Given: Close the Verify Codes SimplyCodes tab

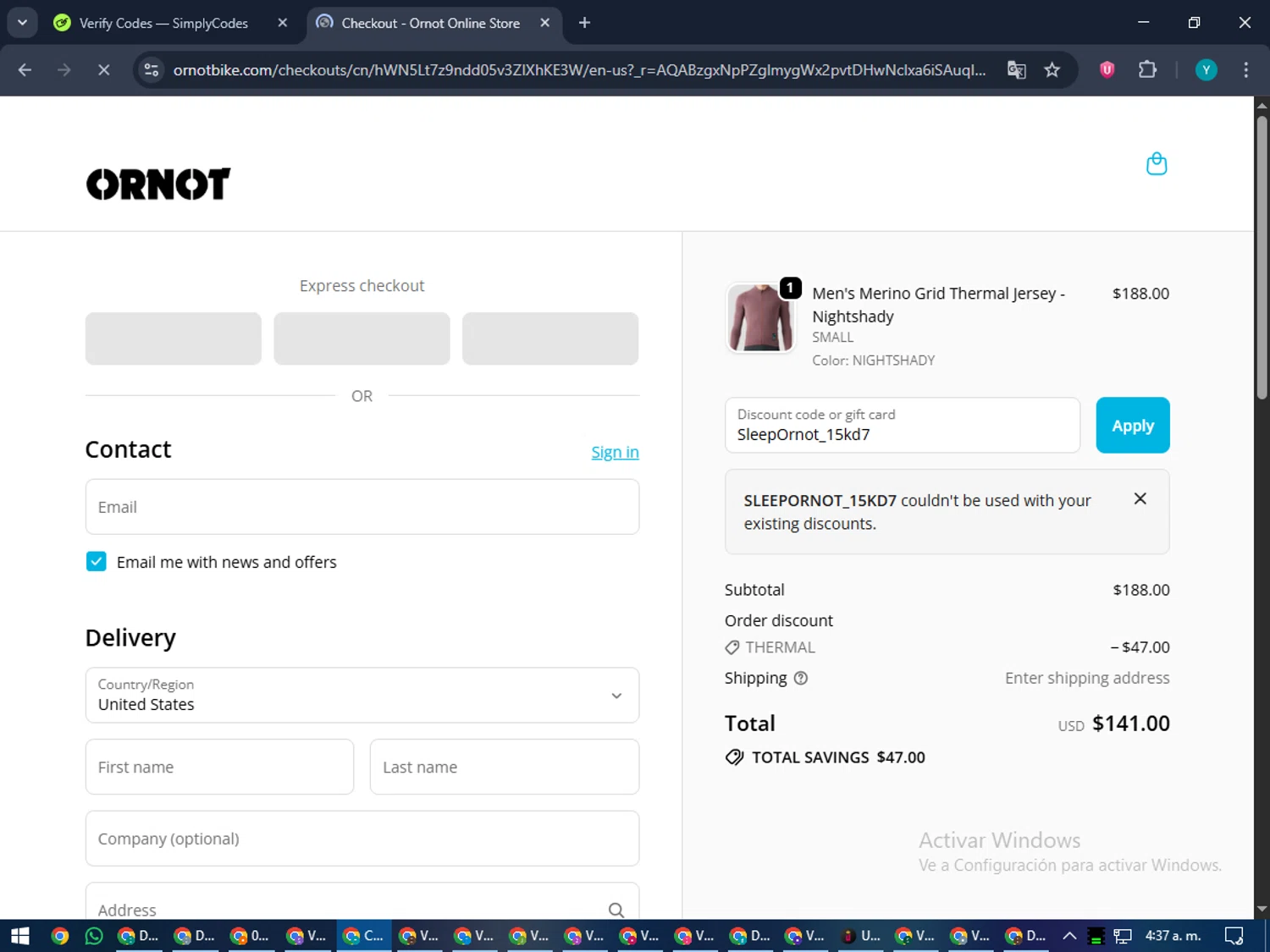Looking at the screenshot, I should [283, 23].
